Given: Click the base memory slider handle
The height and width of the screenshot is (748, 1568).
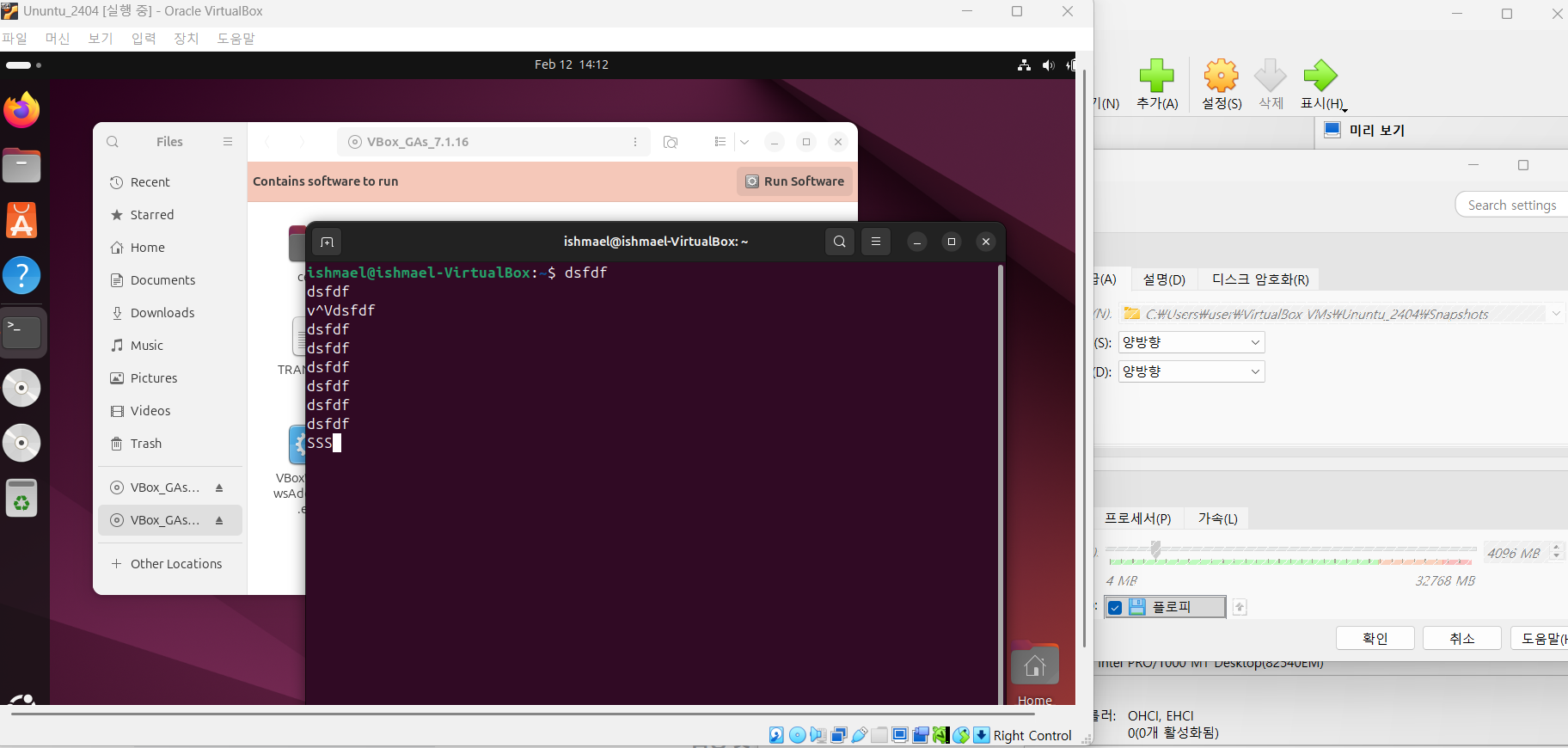Looking at the screenshot, I should 1155,549.
